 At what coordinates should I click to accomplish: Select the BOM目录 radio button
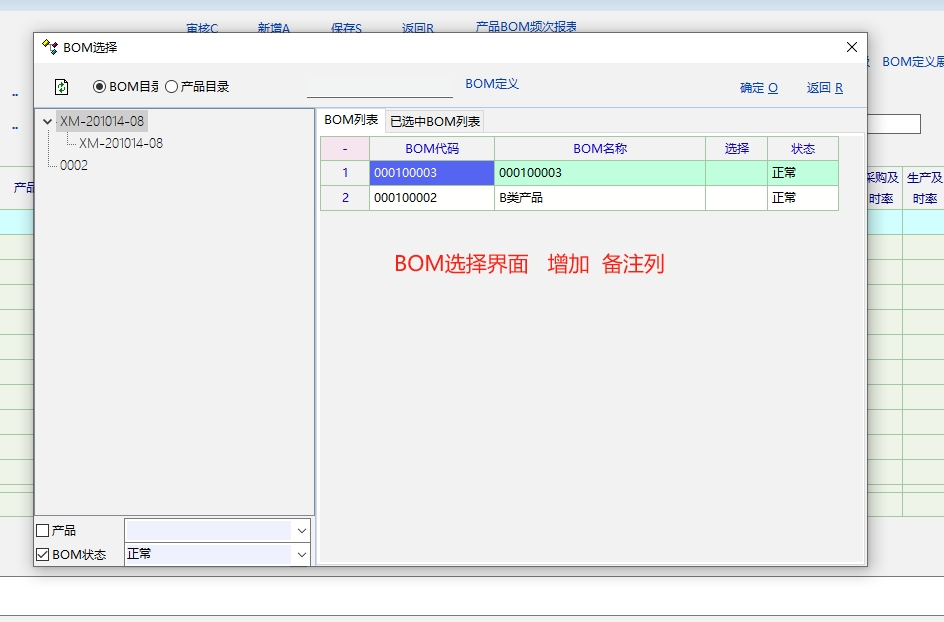(x=99, y=87)
